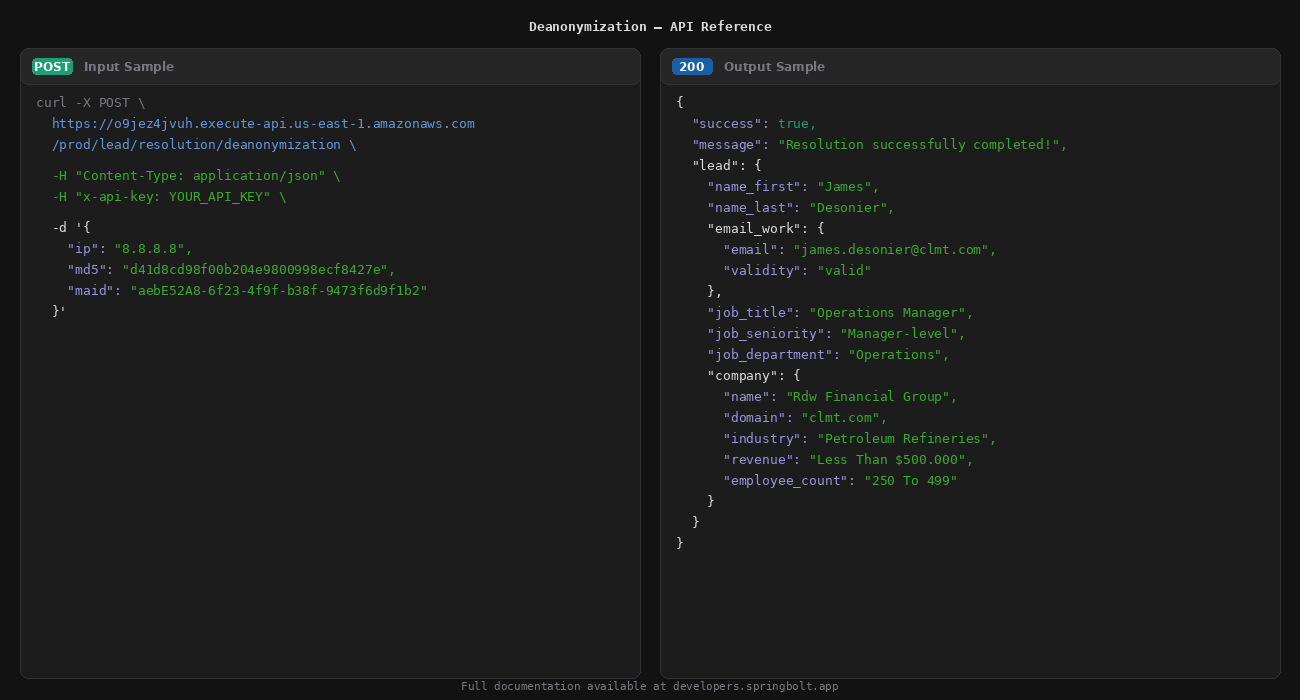
Task: Click the company name "Rdw Financial Group"
Action: pyautogui.click(x=872, y=397)
